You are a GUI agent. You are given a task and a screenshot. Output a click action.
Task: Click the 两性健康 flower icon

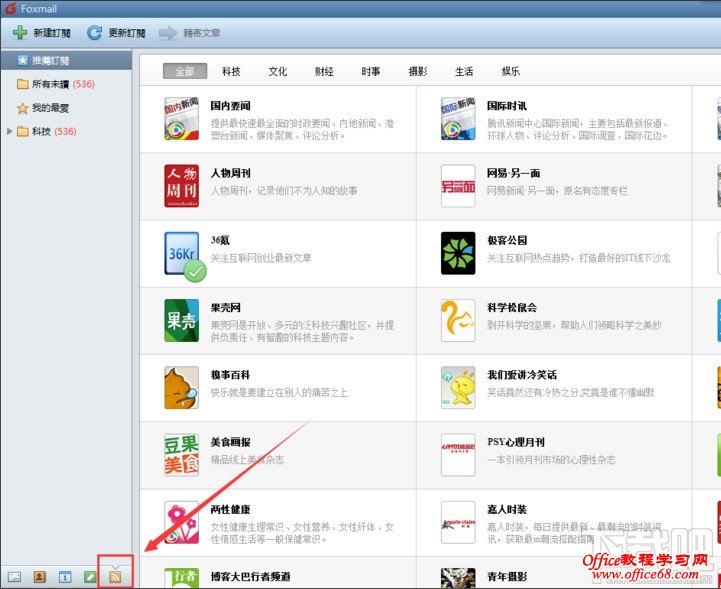pyautogui.click(x=182, y=522)
